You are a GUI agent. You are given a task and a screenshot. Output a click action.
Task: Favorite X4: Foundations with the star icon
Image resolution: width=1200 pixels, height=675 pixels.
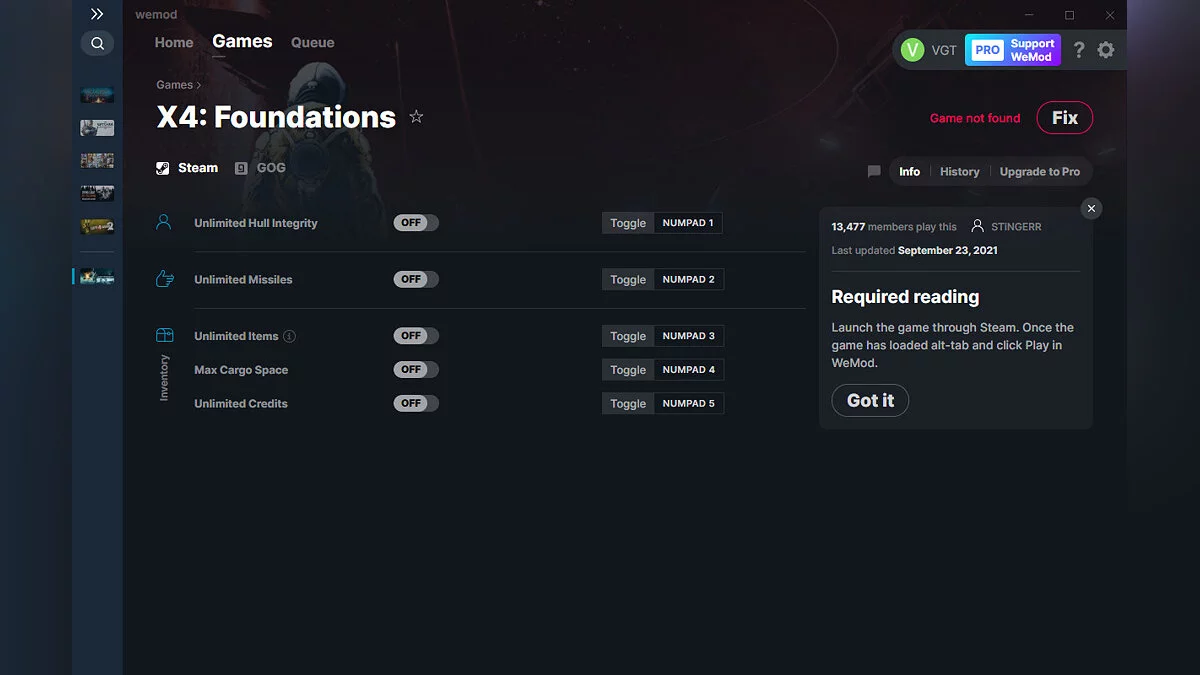(x=416, y=117)
